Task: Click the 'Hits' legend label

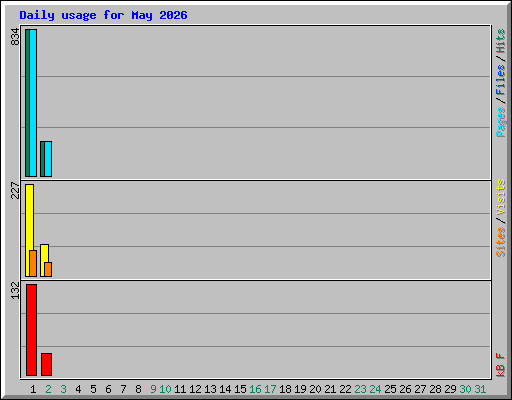Action: pyautogui.click(x=500, y=41)
